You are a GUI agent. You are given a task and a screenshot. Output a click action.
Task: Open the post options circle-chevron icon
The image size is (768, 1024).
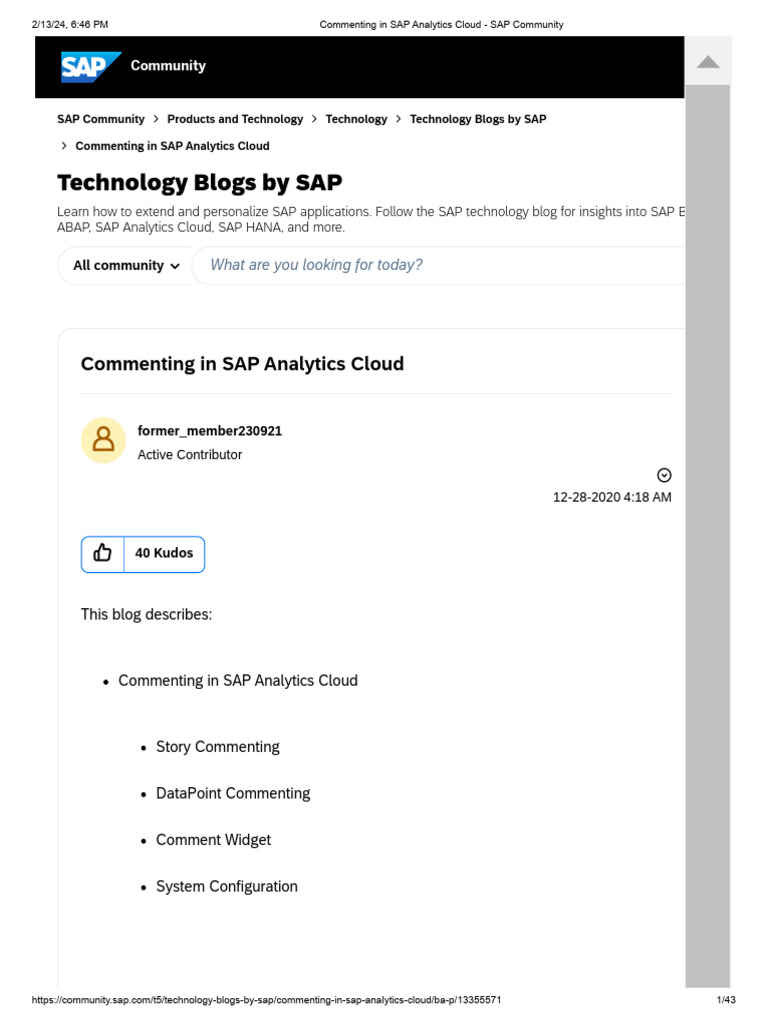pyautogui.click(x=664, y=475)
